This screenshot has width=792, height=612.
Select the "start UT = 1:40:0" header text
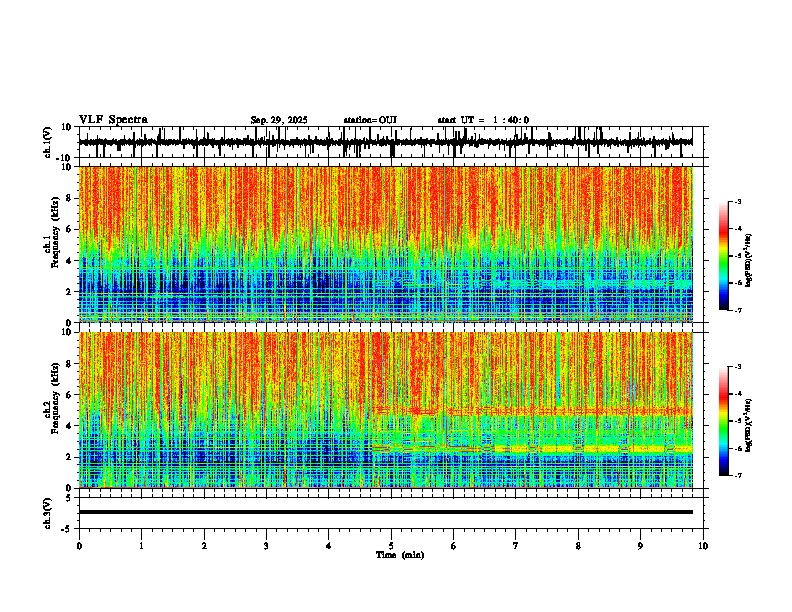(483, 120)
